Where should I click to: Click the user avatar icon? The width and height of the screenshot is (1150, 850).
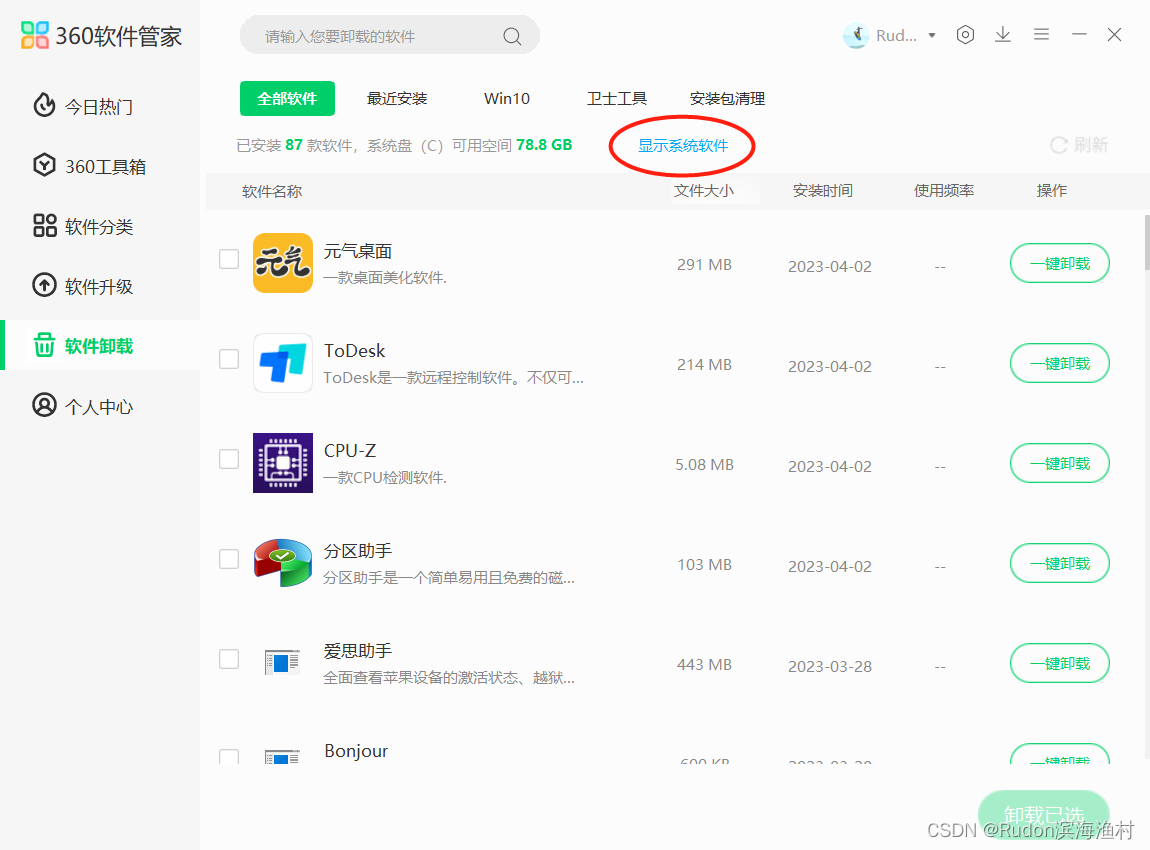tap(856, 35)
